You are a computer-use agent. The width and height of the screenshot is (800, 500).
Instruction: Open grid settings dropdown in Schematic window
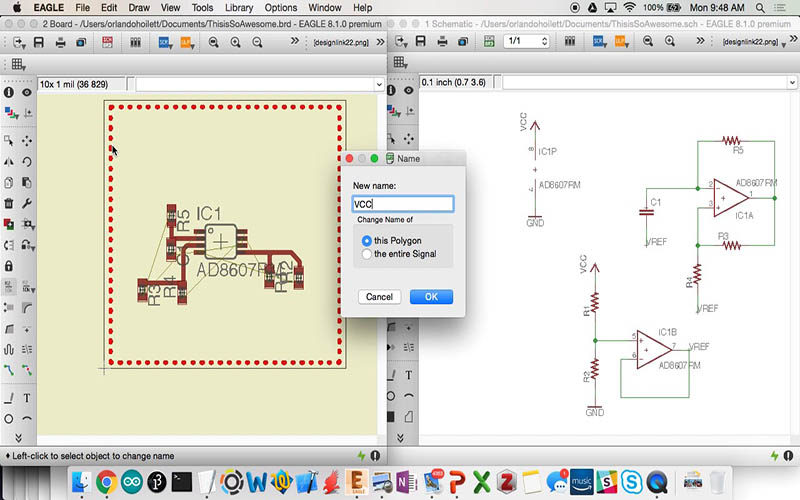click(400, 62)
